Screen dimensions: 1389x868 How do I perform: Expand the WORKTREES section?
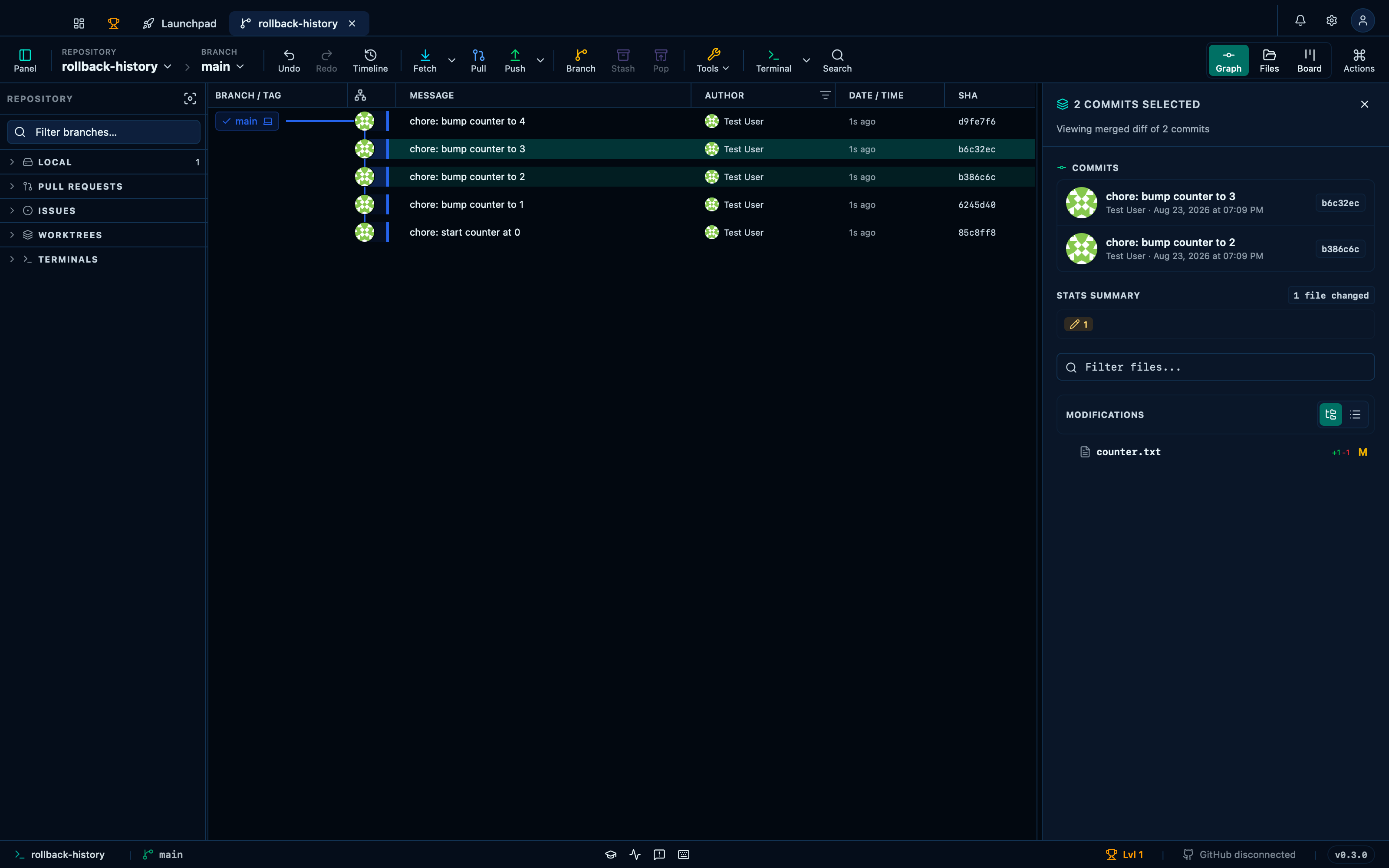103,235
